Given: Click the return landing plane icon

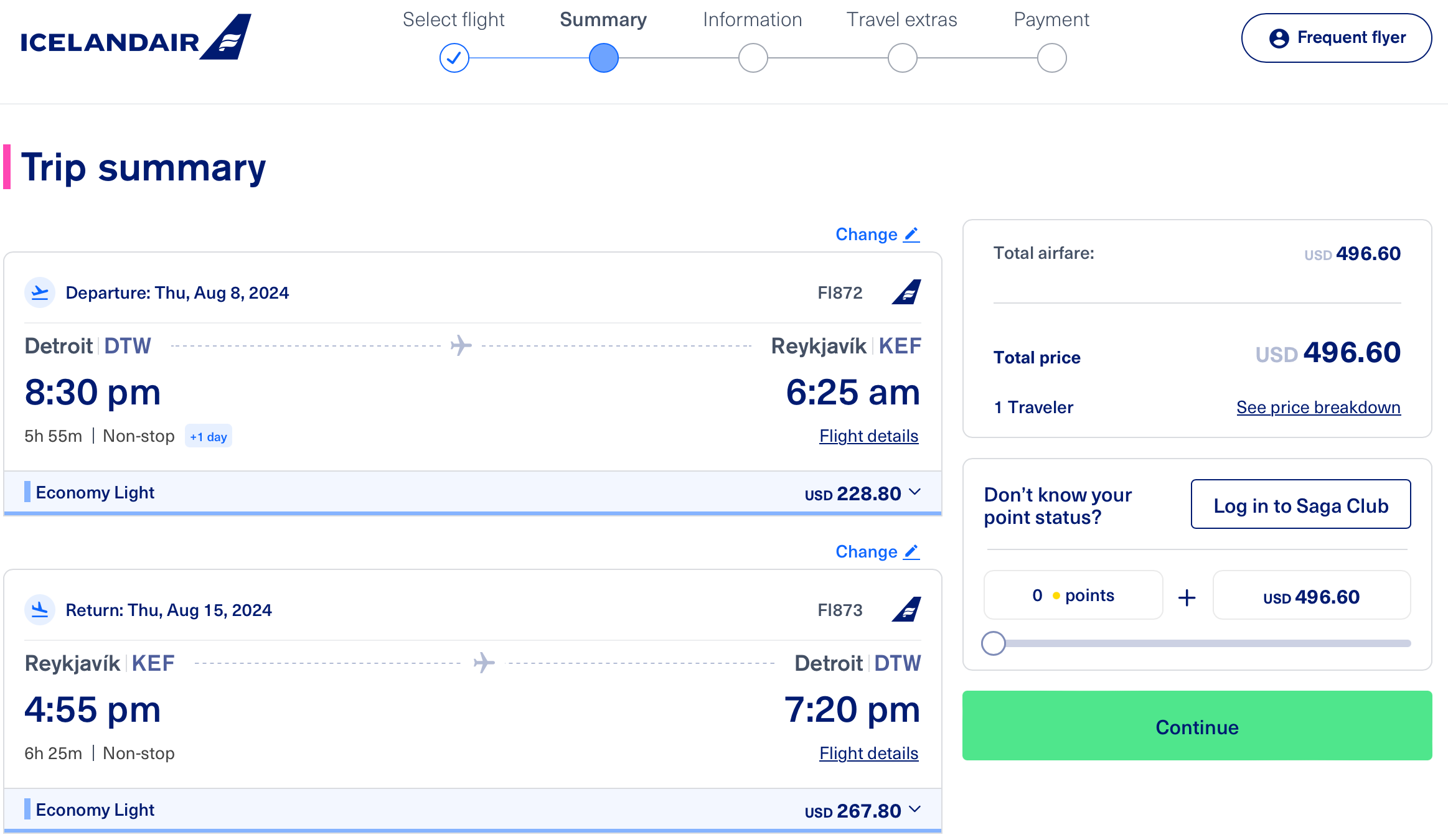Looking at the screenshot, I should click(40, 610).
